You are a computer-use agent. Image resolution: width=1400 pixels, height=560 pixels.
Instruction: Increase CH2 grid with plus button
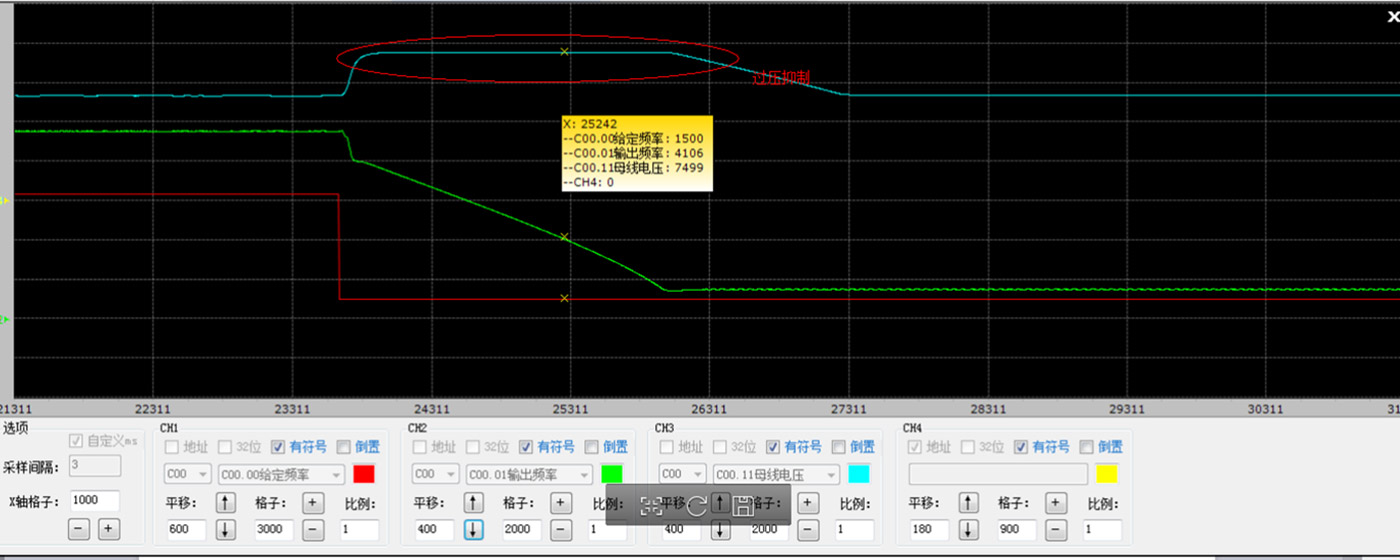click(x=561, y=503)
